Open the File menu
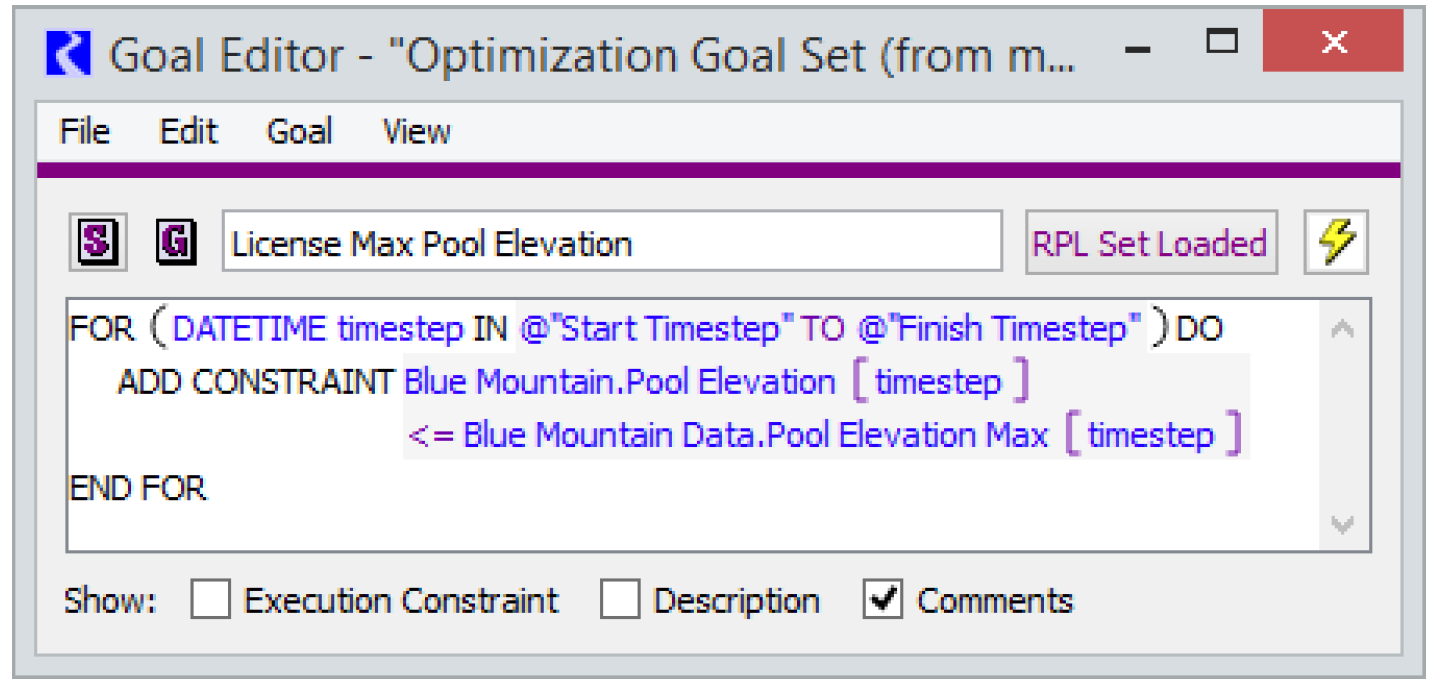1434x683 pixels. (x=84, y=132)
